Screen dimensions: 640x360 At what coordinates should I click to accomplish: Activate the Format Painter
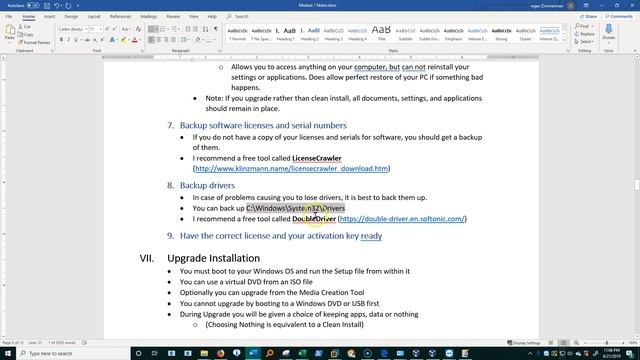pos(34,42)
